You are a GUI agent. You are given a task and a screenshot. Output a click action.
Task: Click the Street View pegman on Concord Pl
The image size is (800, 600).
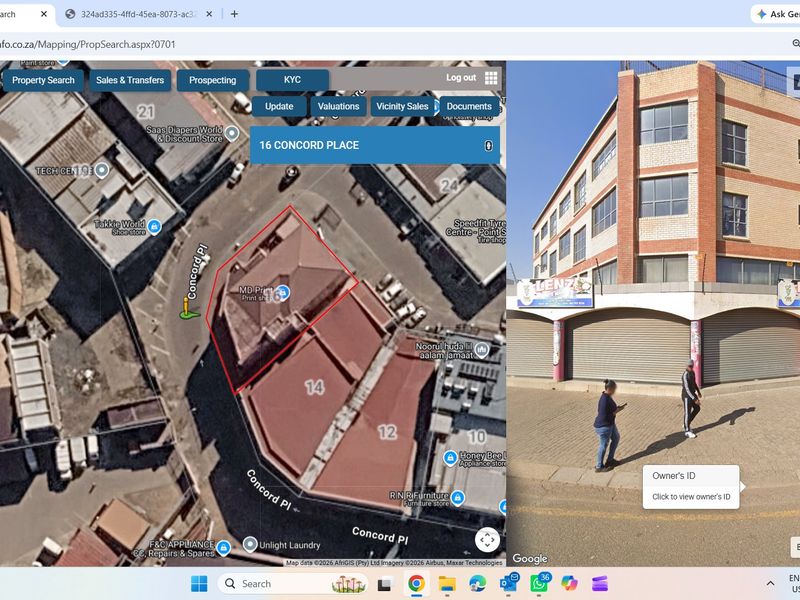[187, 308]
